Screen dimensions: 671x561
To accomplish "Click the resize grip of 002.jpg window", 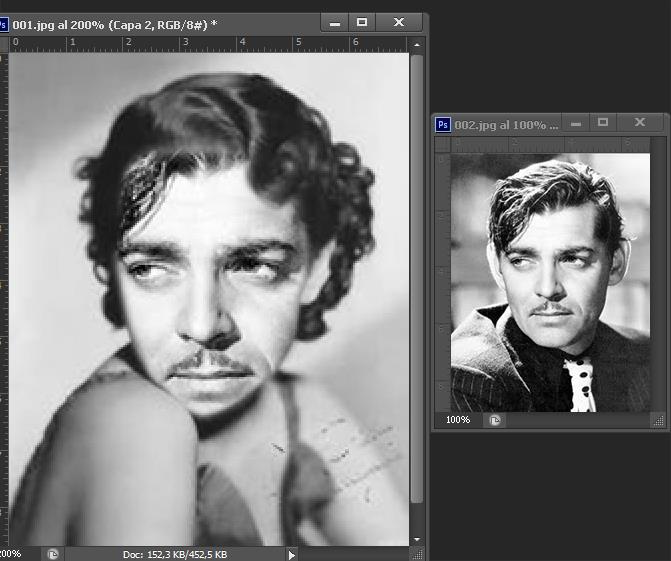I will tap(659, 421).
